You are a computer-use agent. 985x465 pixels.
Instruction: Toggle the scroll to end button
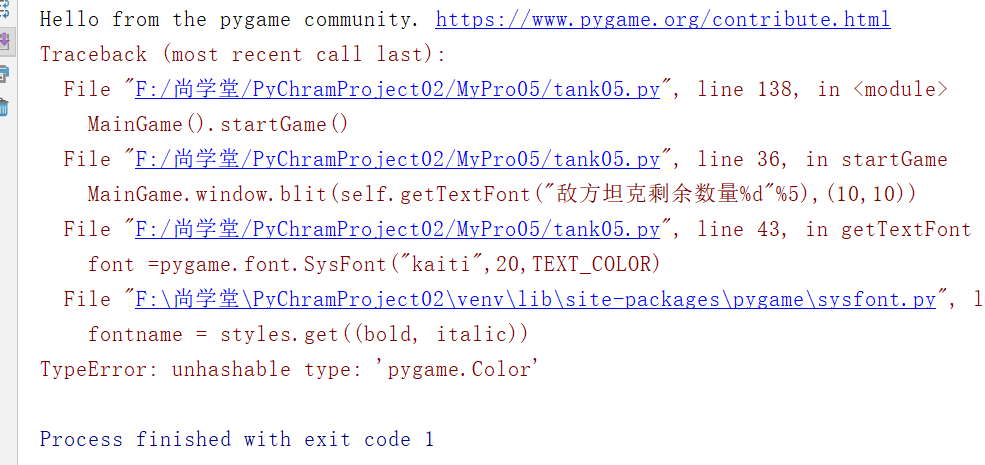click(3, 43)
